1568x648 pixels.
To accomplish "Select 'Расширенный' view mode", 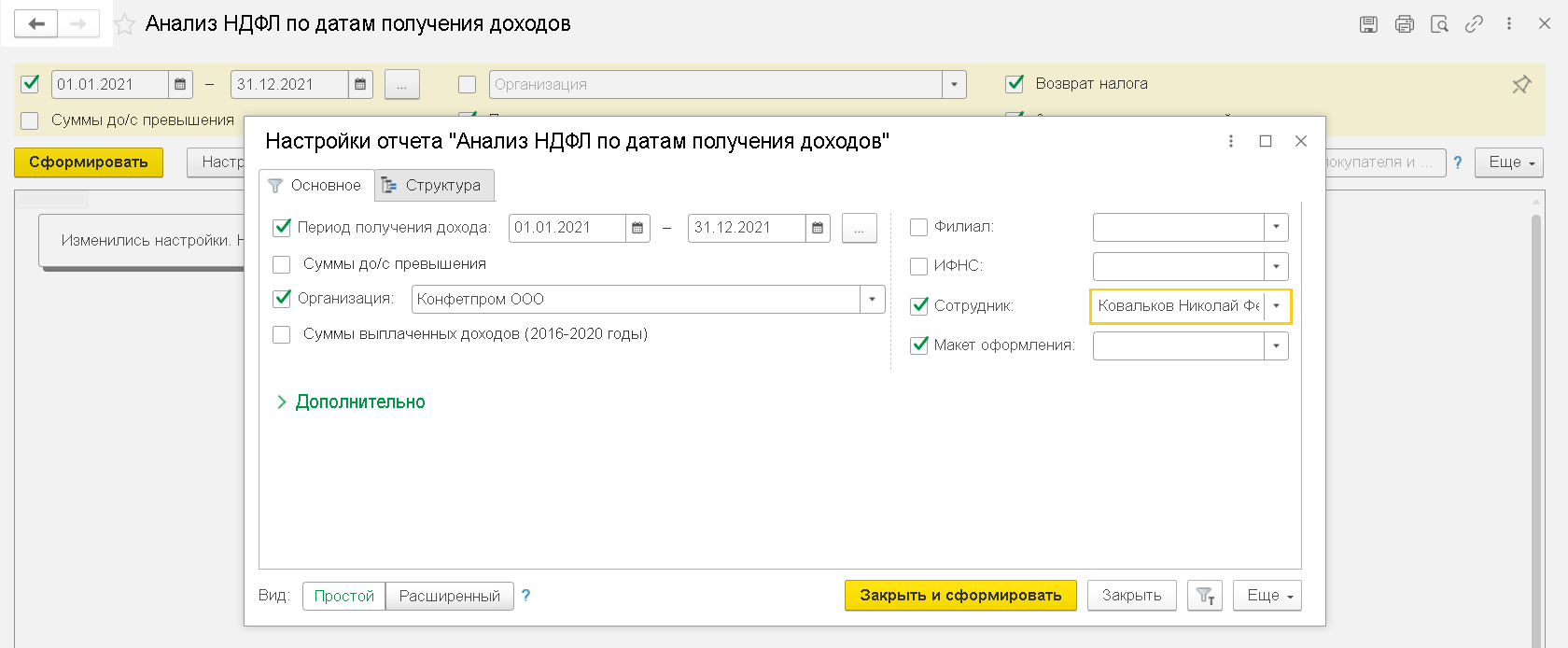I will point(450,596).
